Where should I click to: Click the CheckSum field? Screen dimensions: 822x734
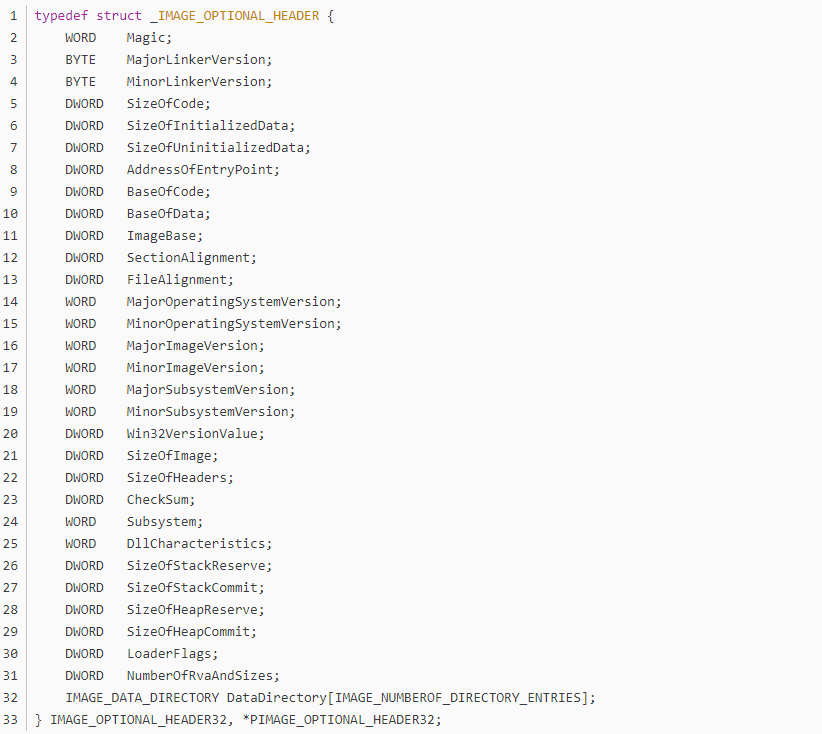157,500
